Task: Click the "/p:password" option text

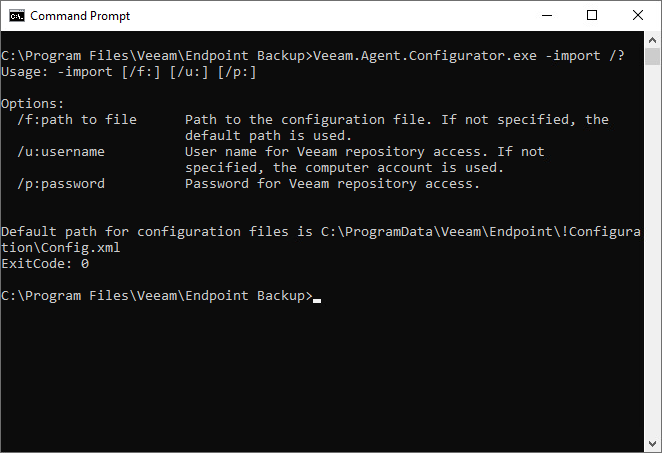Action: point(61,184)
